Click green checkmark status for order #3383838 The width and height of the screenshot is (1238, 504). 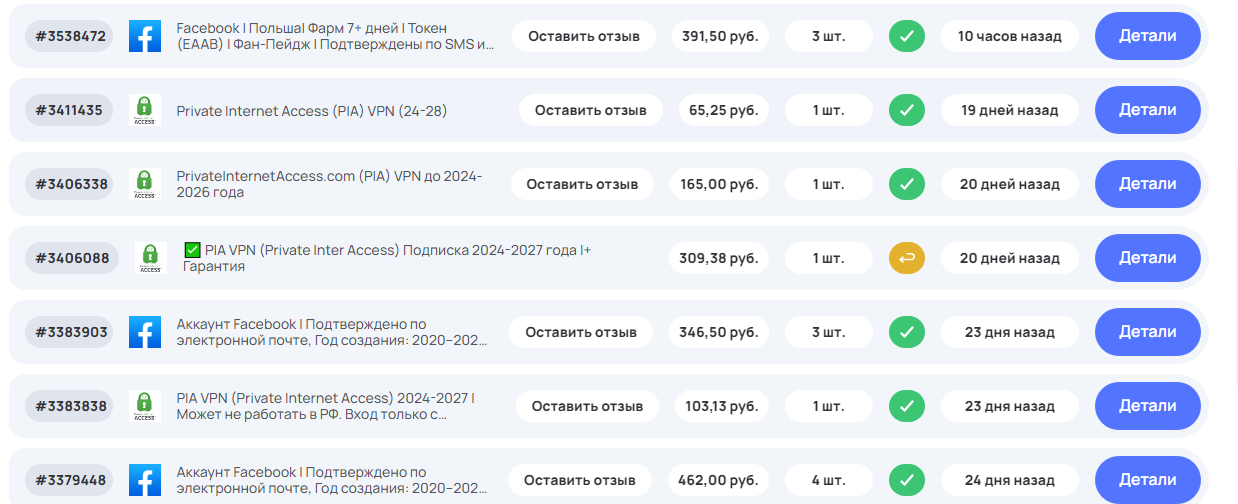(x=907, y=406)
